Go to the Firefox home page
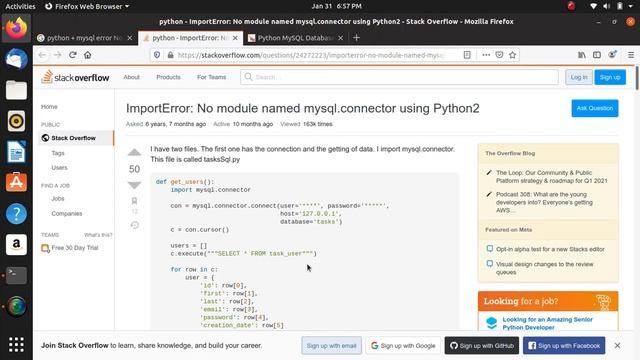Viewport: 640px width, 360px height. [87, 55]
